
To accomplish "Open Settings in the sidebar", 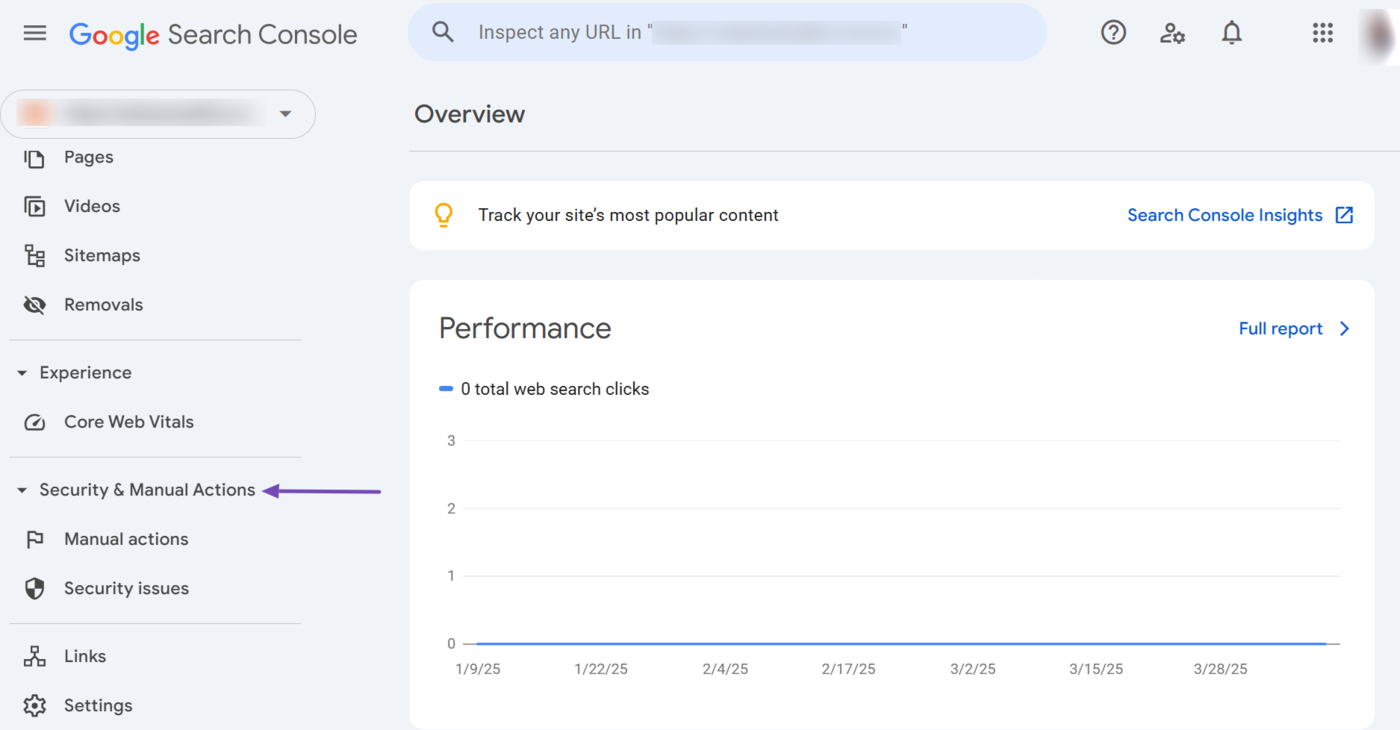I will (98, 705).
